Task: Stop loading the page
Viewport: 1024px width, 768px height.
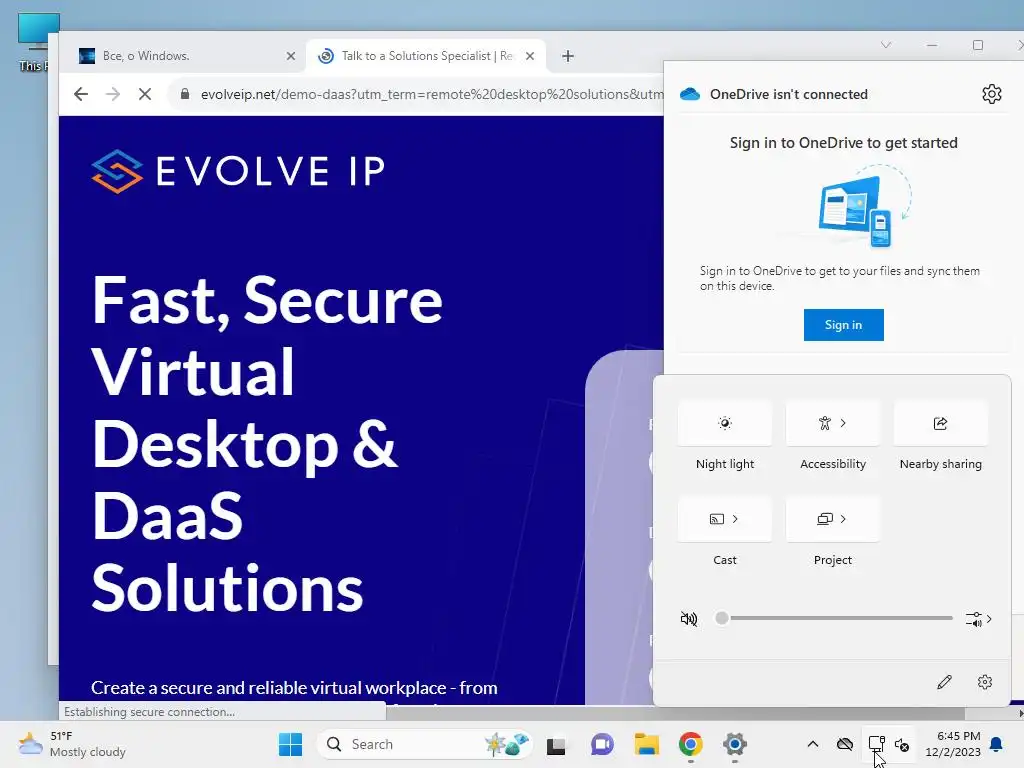Action: 145,94
